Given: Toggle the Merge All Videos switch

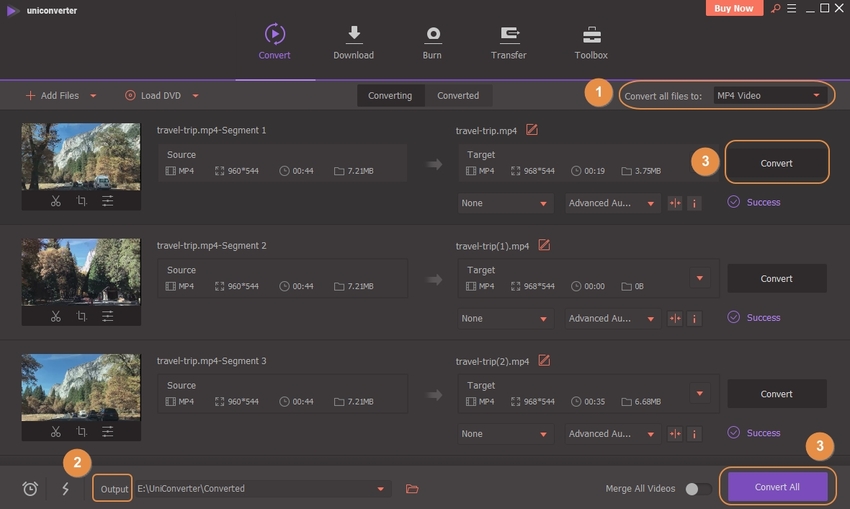Looking at the screenshot, I should point(698,489).
